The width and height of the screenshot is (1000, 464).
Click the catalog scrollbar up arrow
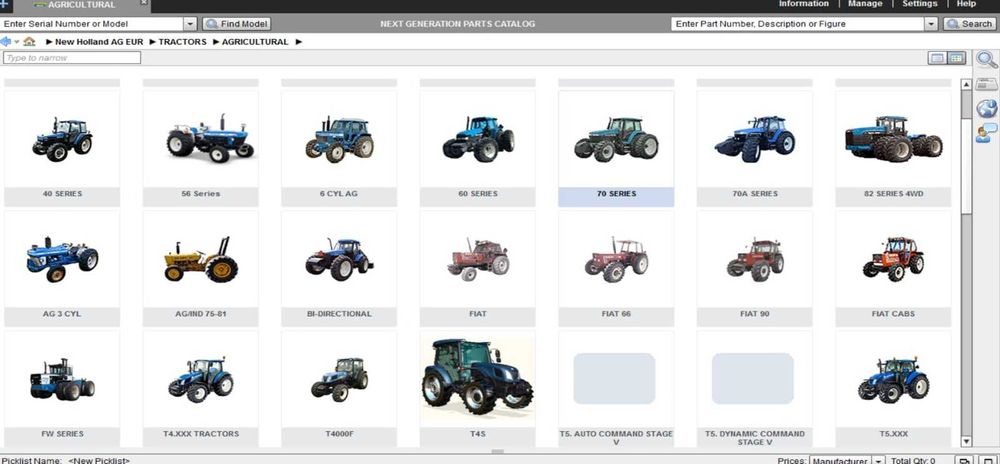(966, 84)
